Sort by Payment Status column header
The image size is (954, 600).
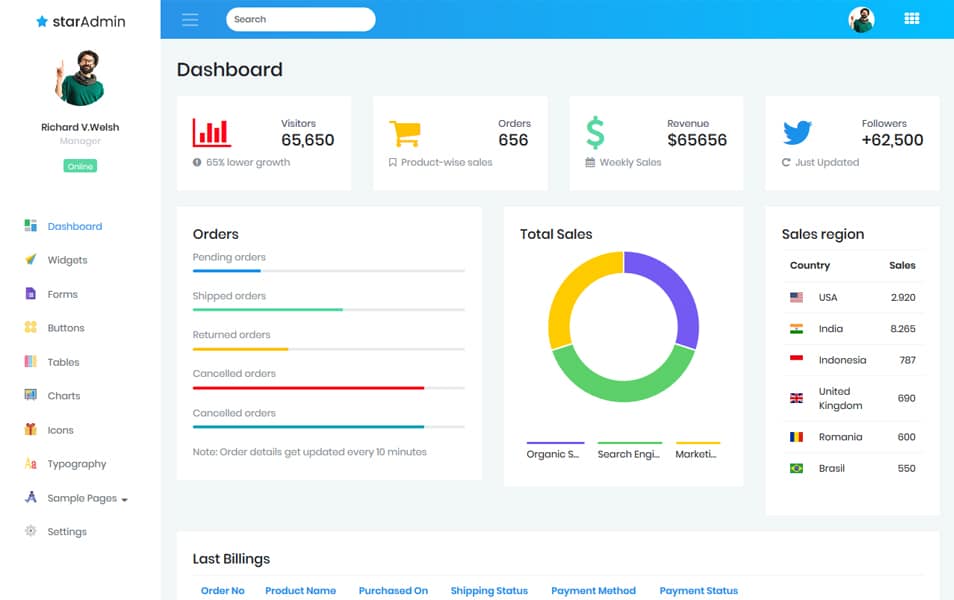coord(698,590)
